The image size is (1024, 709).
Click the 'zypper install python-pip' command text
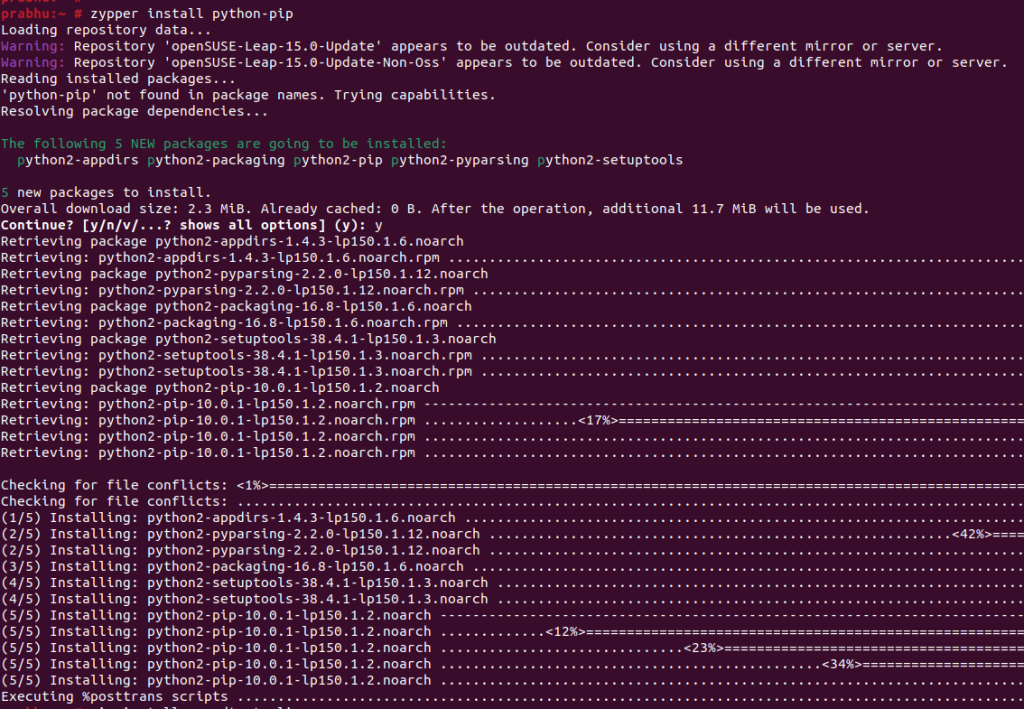coord(192,14)
